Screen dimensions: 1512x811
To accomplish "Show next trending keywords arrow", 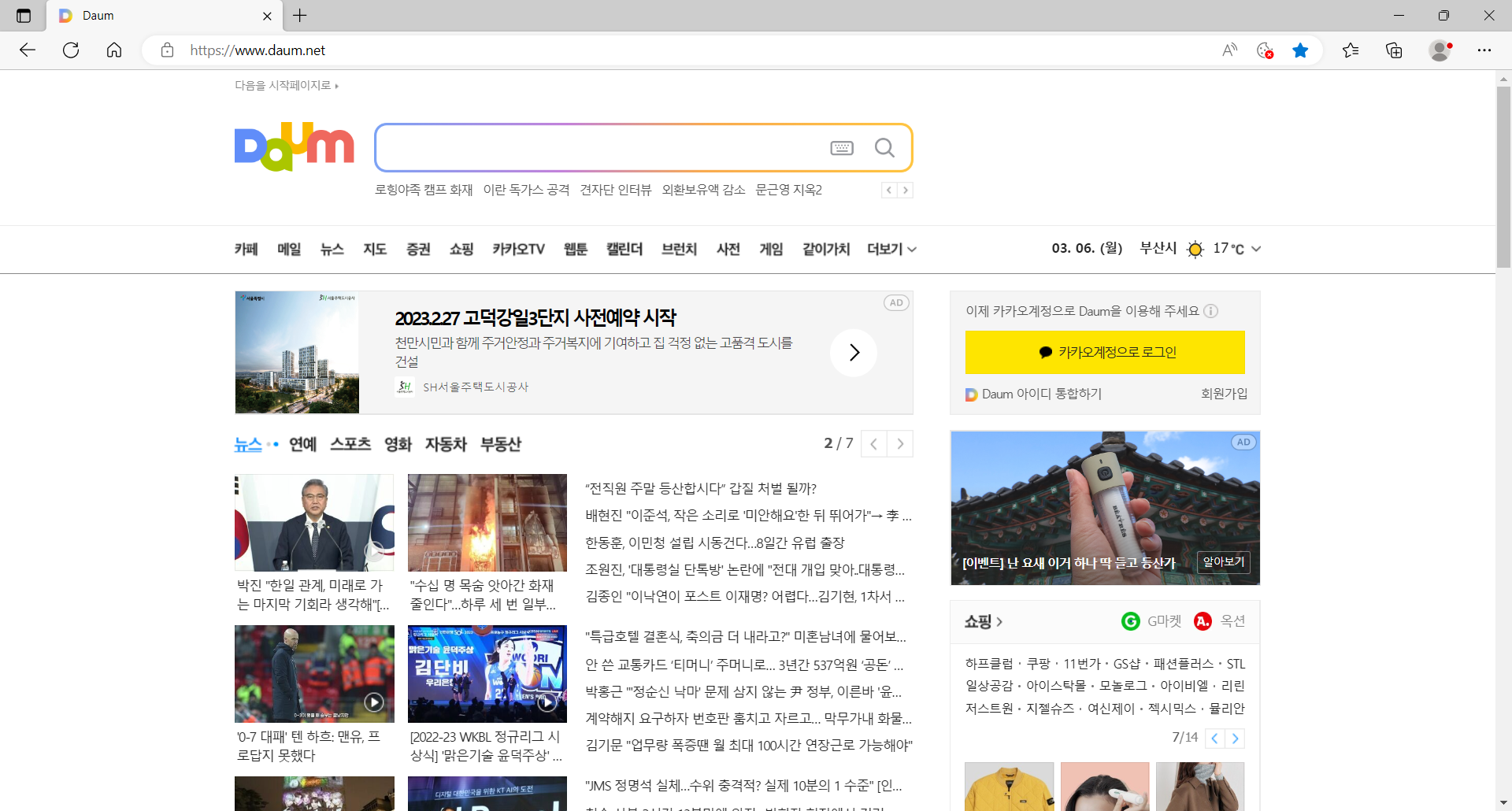I will tap(905, 190).
